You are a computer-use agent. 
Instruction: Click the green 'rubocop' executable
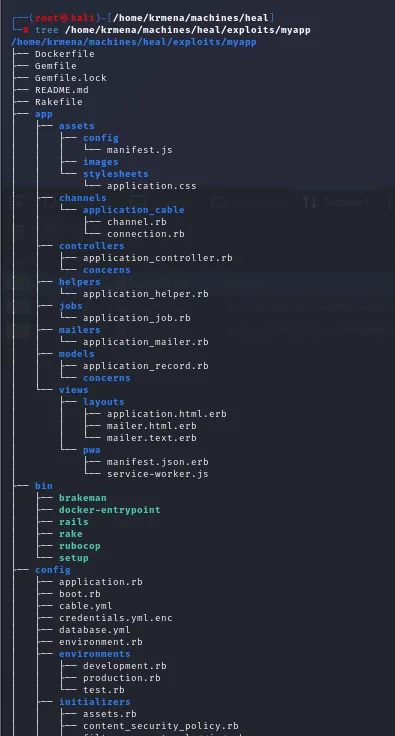pyautogui.click(x=80, y=546)
